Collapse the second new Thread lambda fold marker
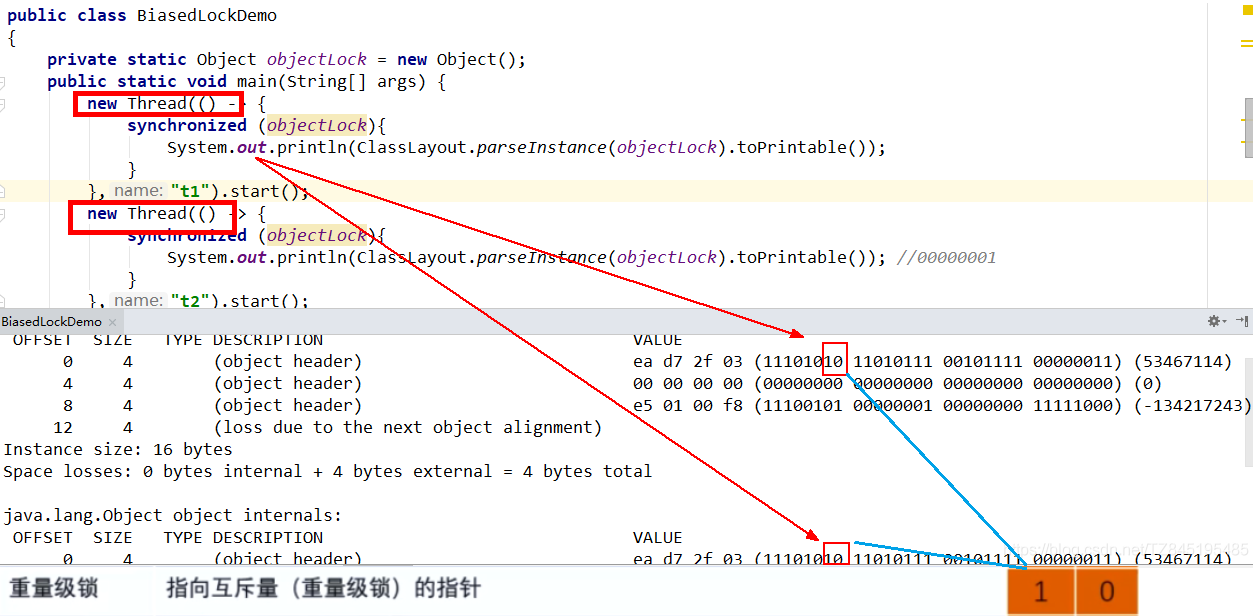Screen dimensions: 1253x616 tap(3, 214)
